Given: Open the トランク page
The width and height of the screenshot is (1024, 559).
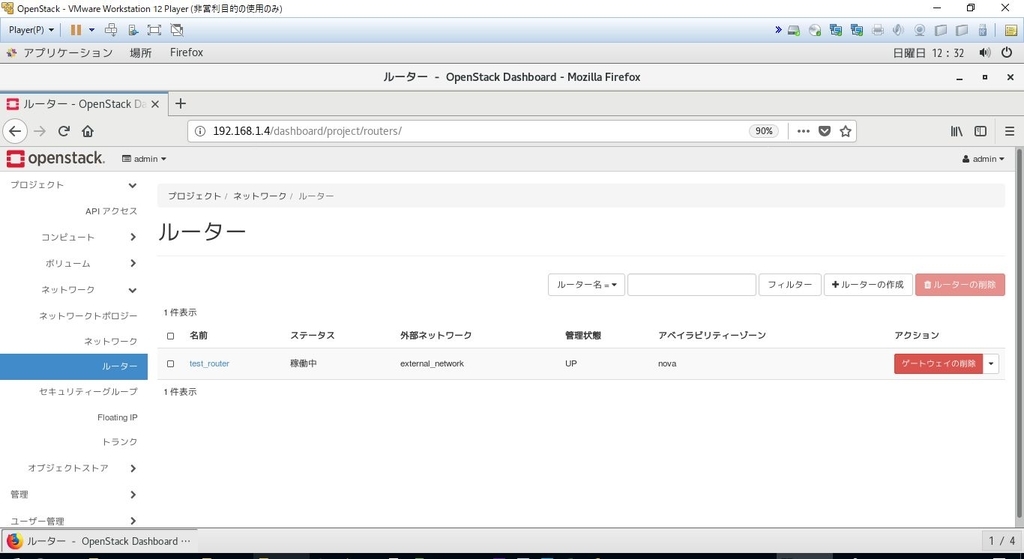Looking at the screenshot, I should tap(120, 442).
